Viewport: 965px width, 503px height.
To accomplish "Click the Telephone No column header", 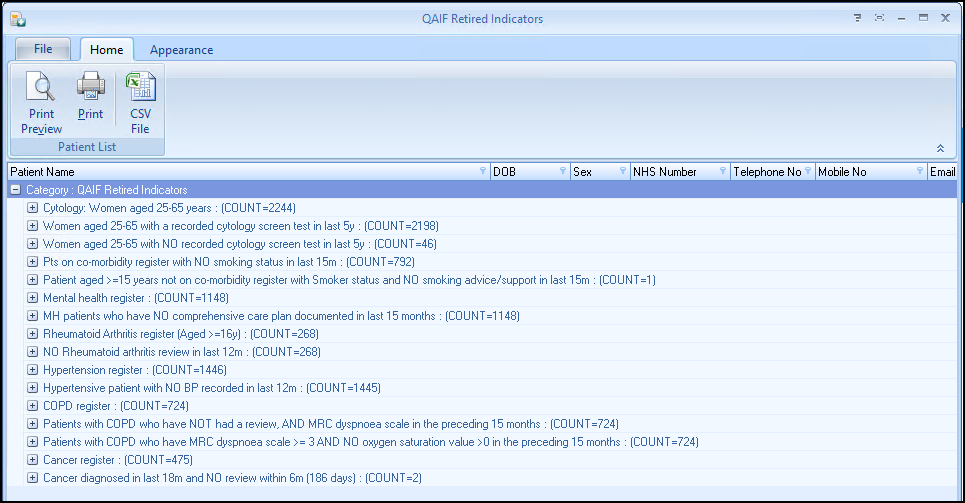I will click(x=765, y=172).
